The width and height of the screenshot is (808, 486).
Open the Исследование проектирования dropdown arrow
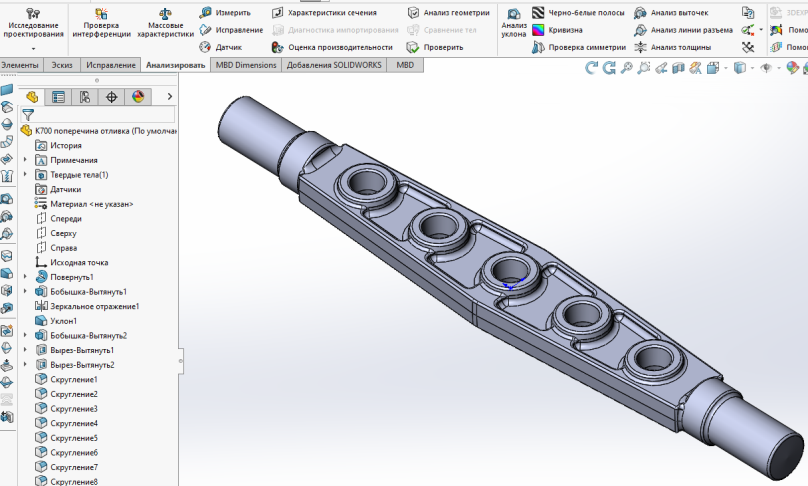click(32, 48)
